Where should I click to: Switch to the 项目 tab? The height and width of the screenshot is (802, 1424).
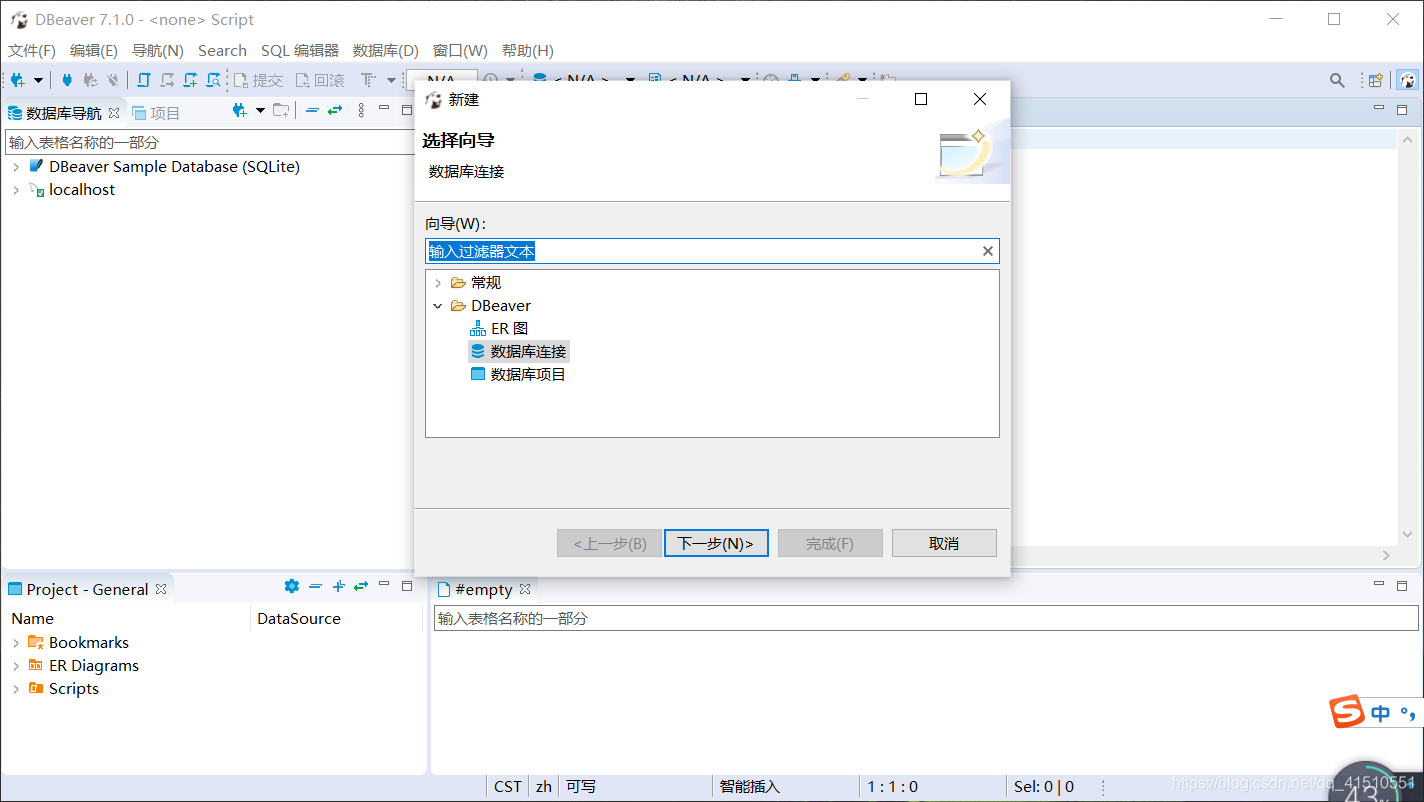click(x=167, y=112)
